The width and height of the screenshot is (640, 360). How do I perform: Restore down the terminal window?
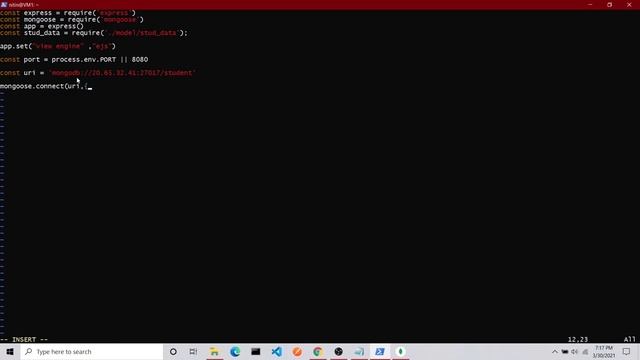[x=610, y=4]
